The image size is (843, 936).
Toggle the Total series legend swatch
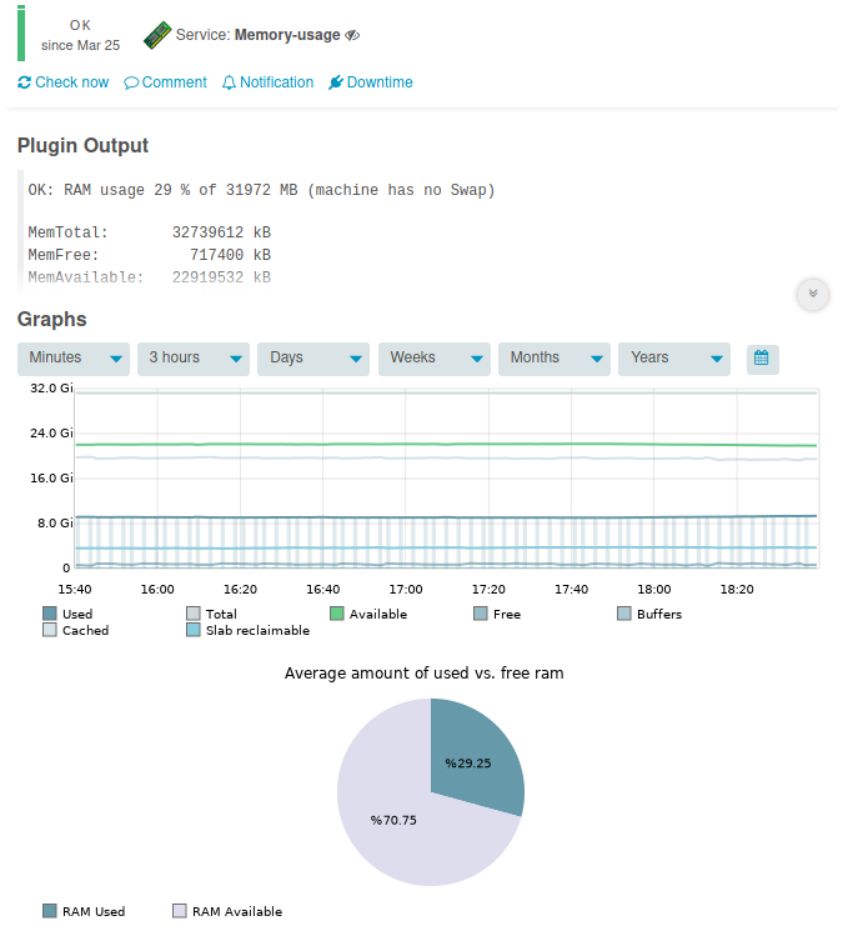193,614
